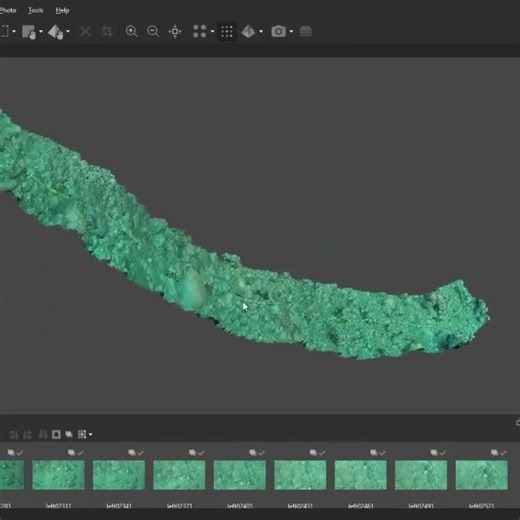Image resolution: width=520 pixels, height=520 pixels.
Task: Click the Crop Selection icon
Action: coord(107,32)
